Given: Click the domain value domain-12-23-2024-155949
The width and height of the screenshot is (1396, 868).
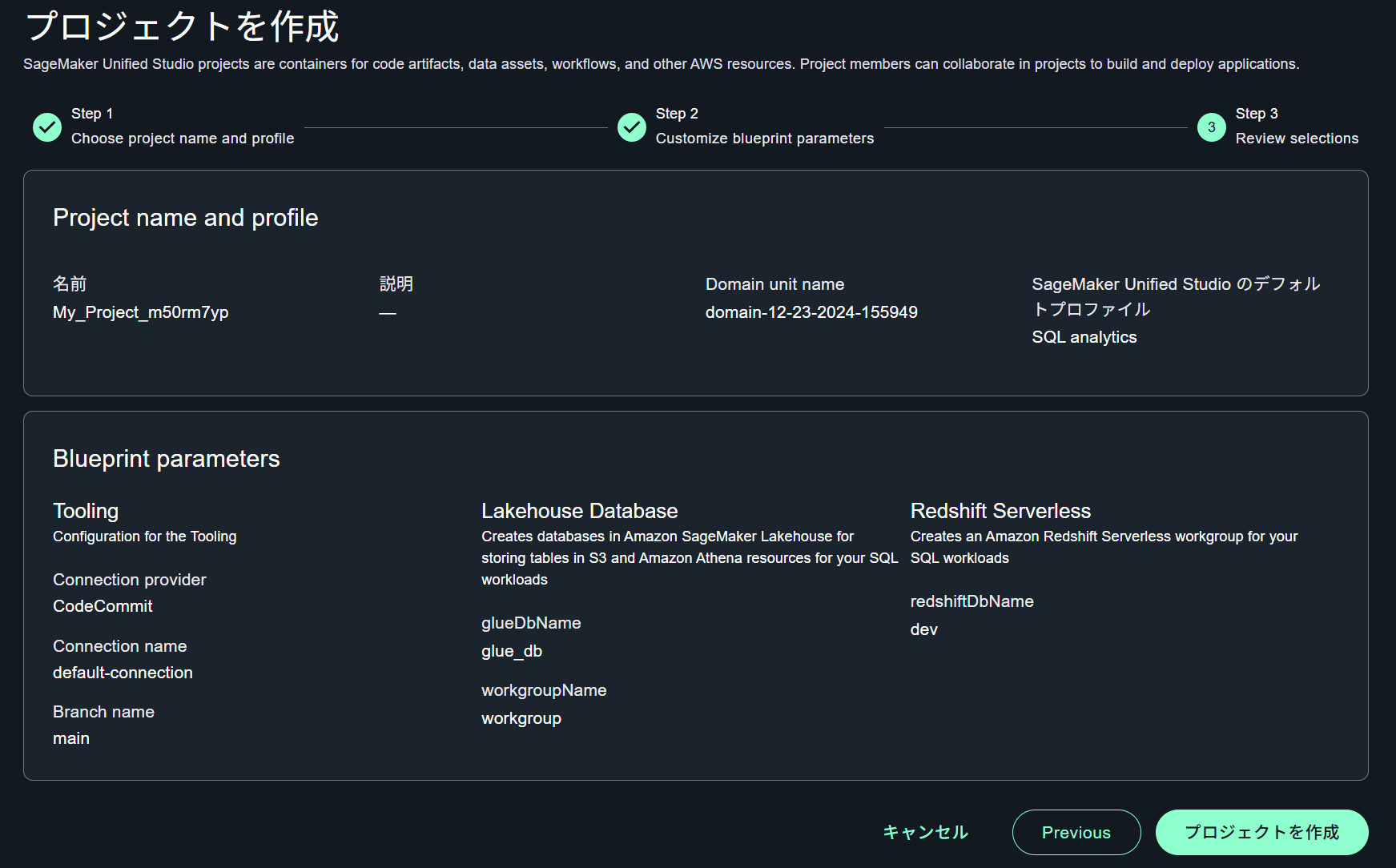Looking at the screenshot, I should click(x=811, y=312).
